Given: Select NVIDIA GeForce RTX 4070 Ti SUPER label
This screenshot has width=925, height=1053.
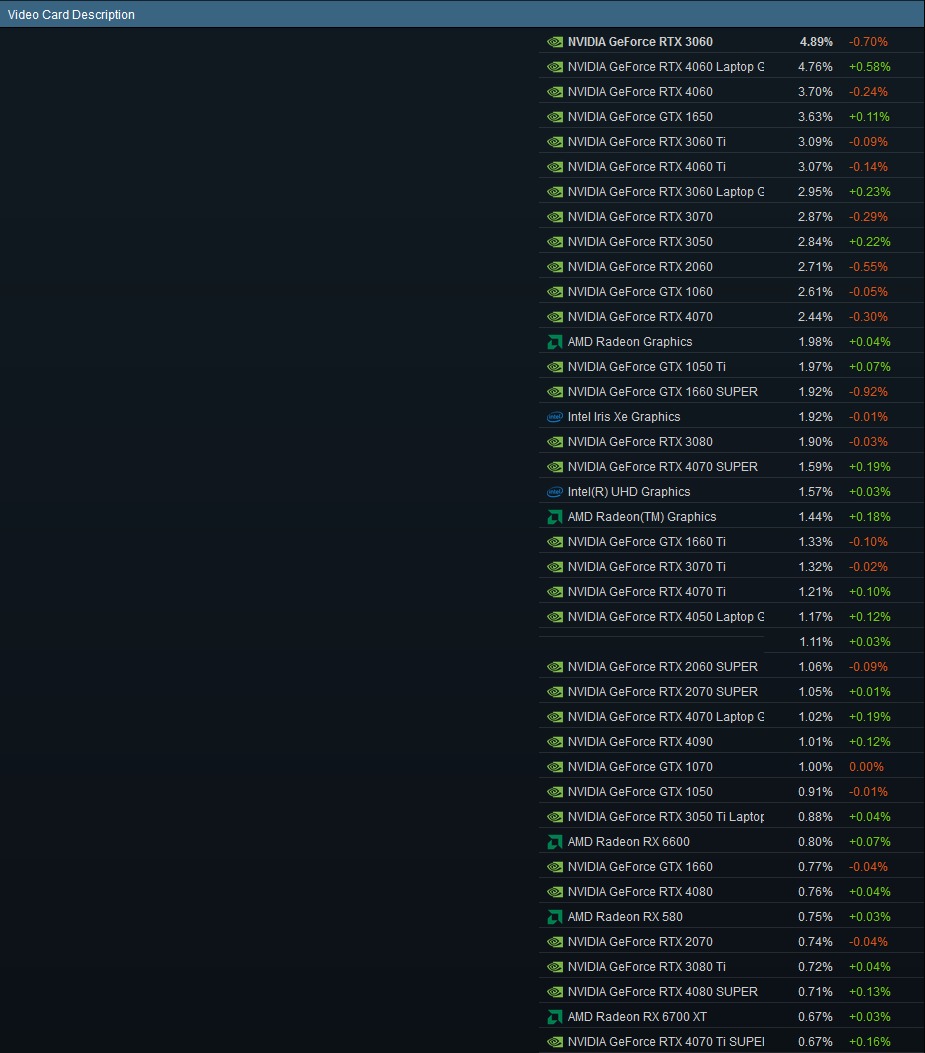Looking at the screenshot, I should point(666,1042).
